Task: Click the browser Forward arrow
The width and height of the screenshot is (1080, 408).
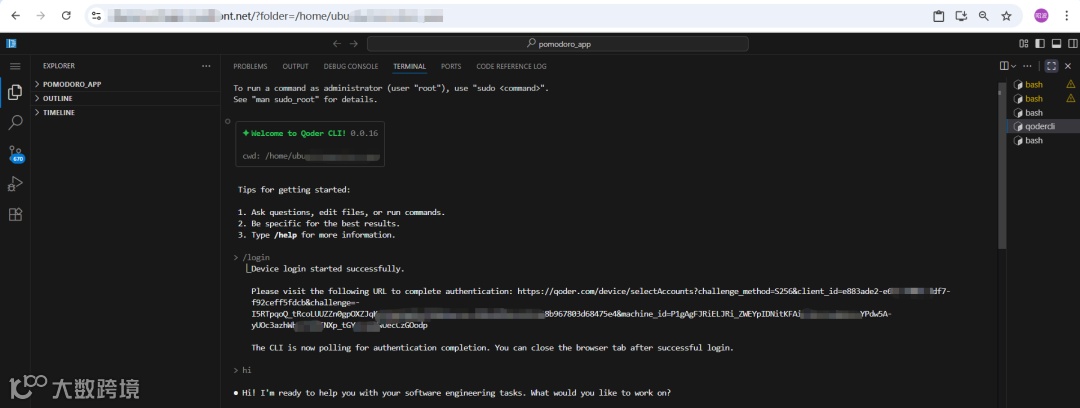Action: (x=41, y=16)
